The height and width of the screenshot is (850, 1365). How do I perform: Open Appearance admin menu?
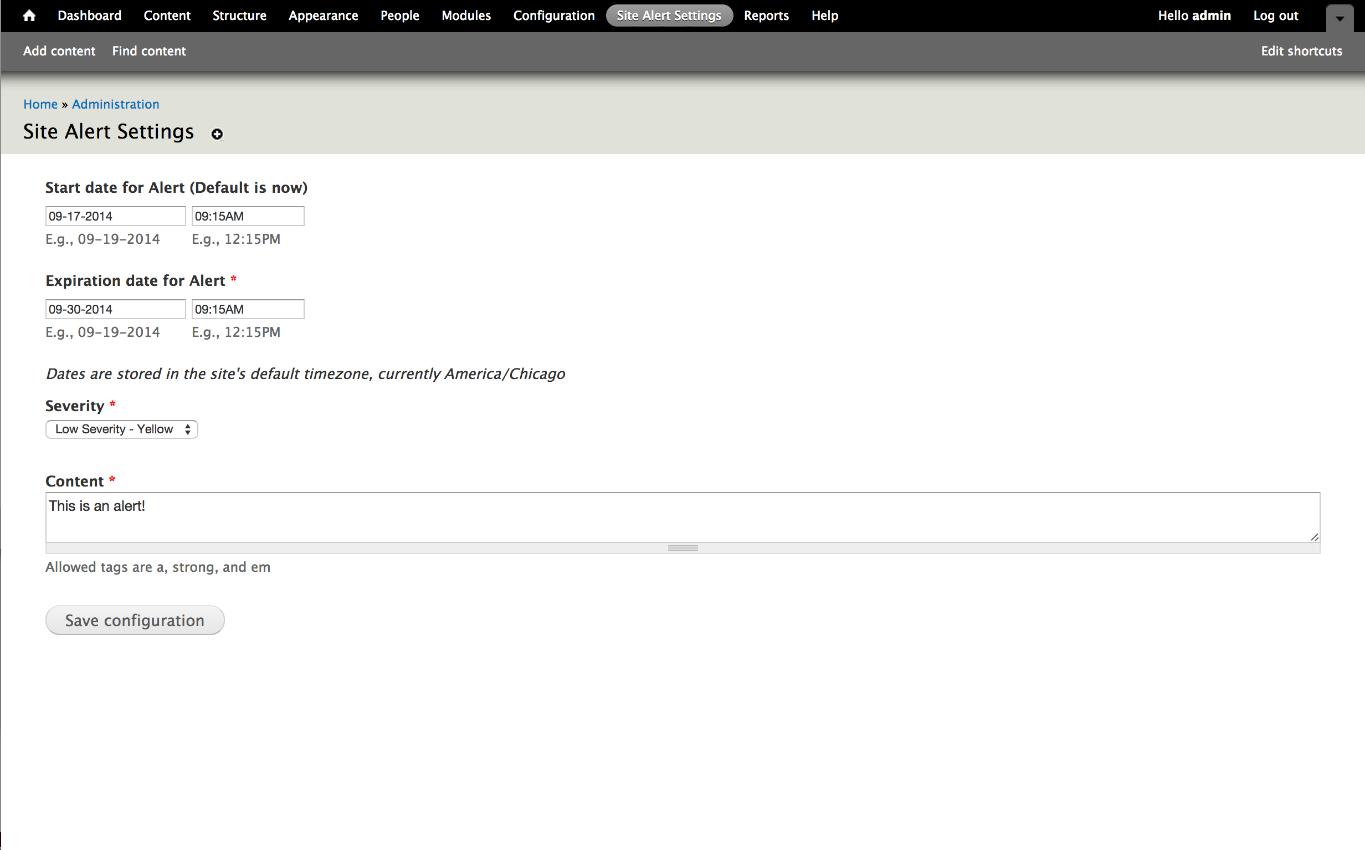tap(323, 16)
